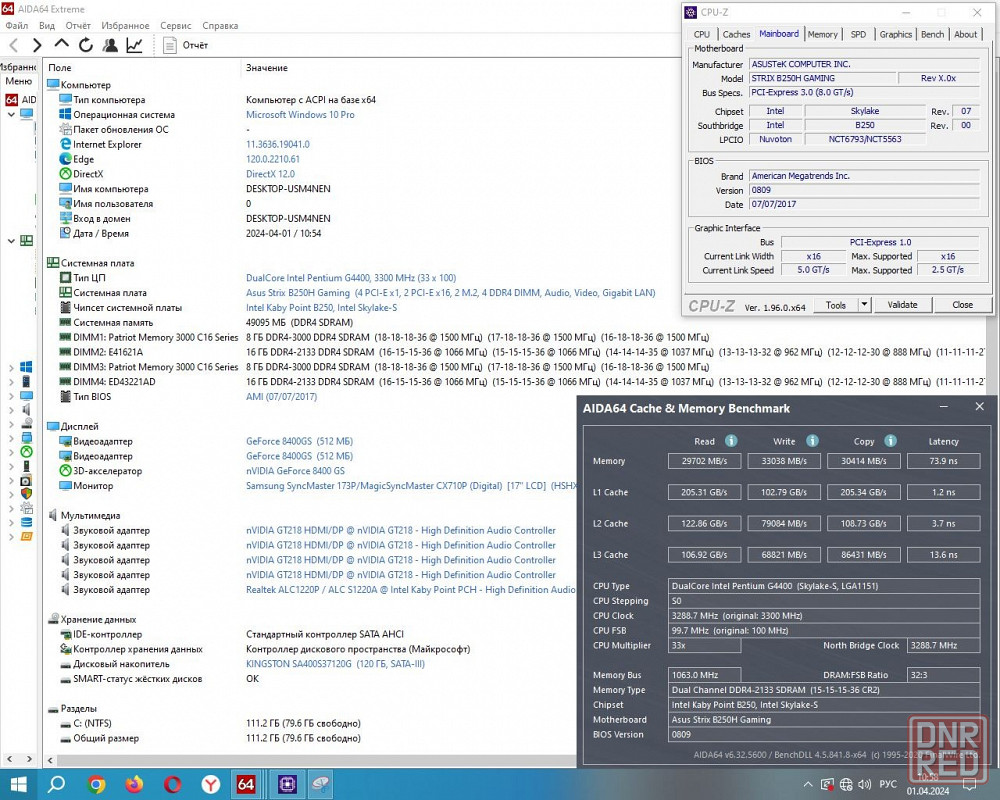Open the Tools dropdown arrow in CPU-Z
The image size is (1000, 800).
coord(864,305)
